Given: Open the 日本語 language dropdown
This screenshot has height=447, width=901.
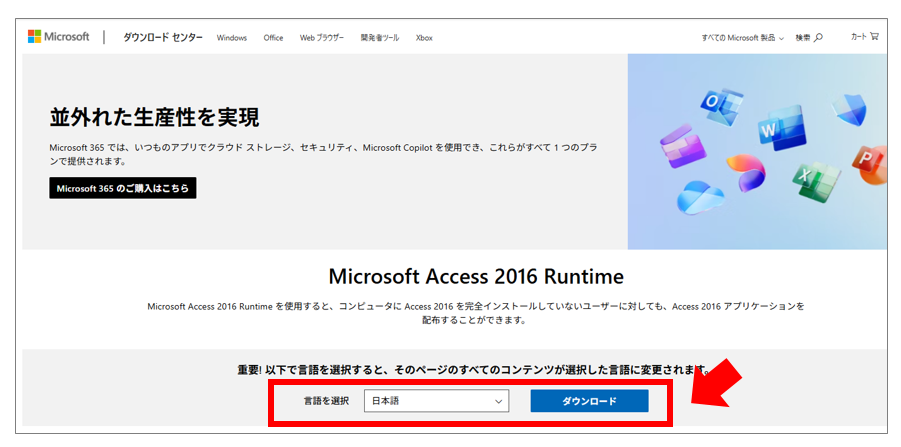Looking at the screenshot, I should click(x=437, y=401).
